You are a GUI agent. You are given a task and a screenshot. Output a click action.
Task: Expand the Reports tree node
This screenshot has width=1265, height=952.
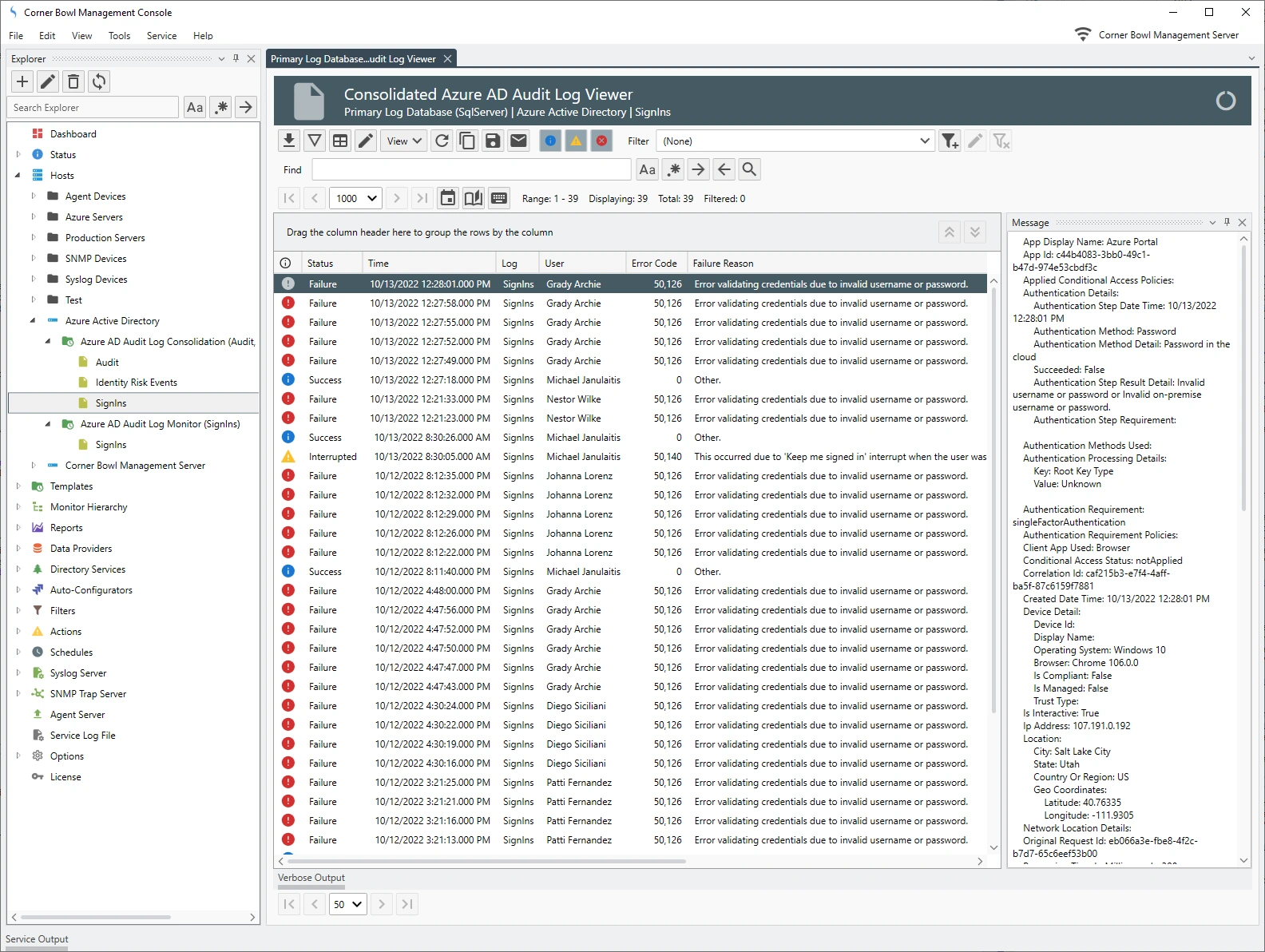18,528
